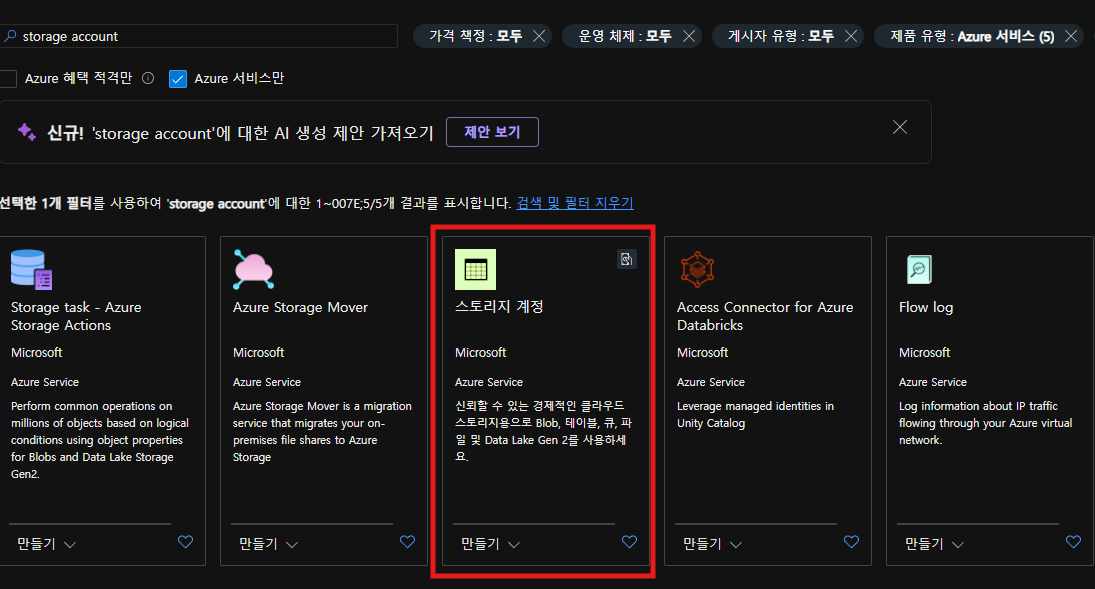The width and height of the screenshot is (1095, 589).
Task: Open the 스토리지 계정 title
Action: point(499,307)
